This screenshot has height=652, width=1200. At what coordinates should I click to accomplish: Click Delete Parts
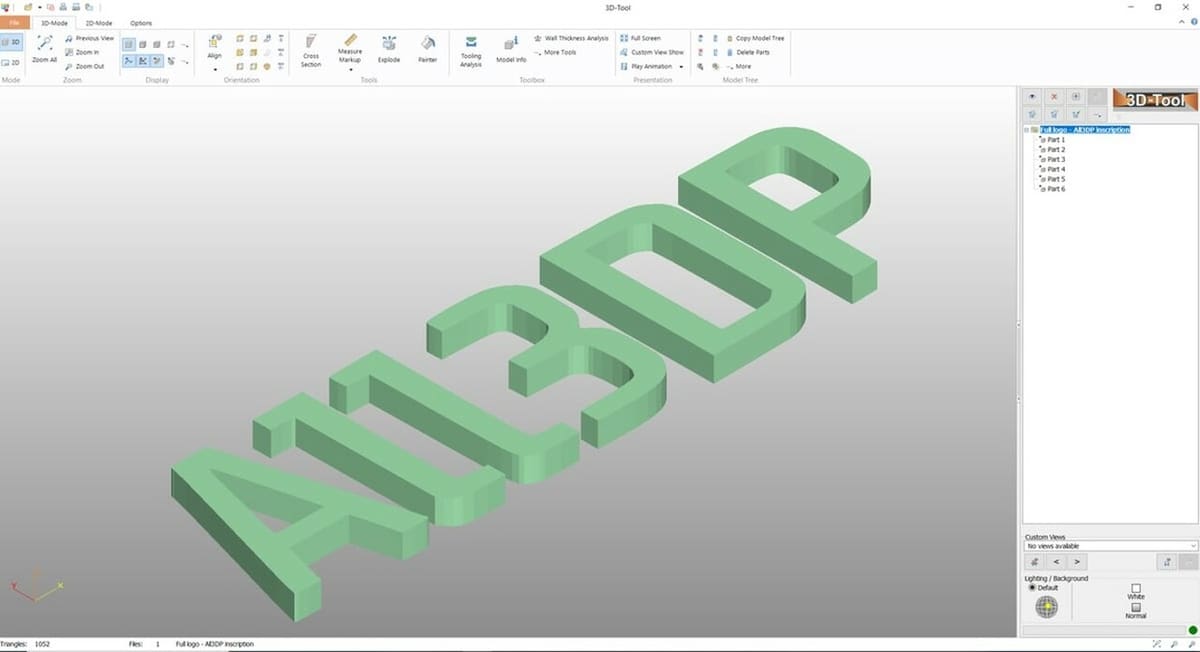point(748,52)
